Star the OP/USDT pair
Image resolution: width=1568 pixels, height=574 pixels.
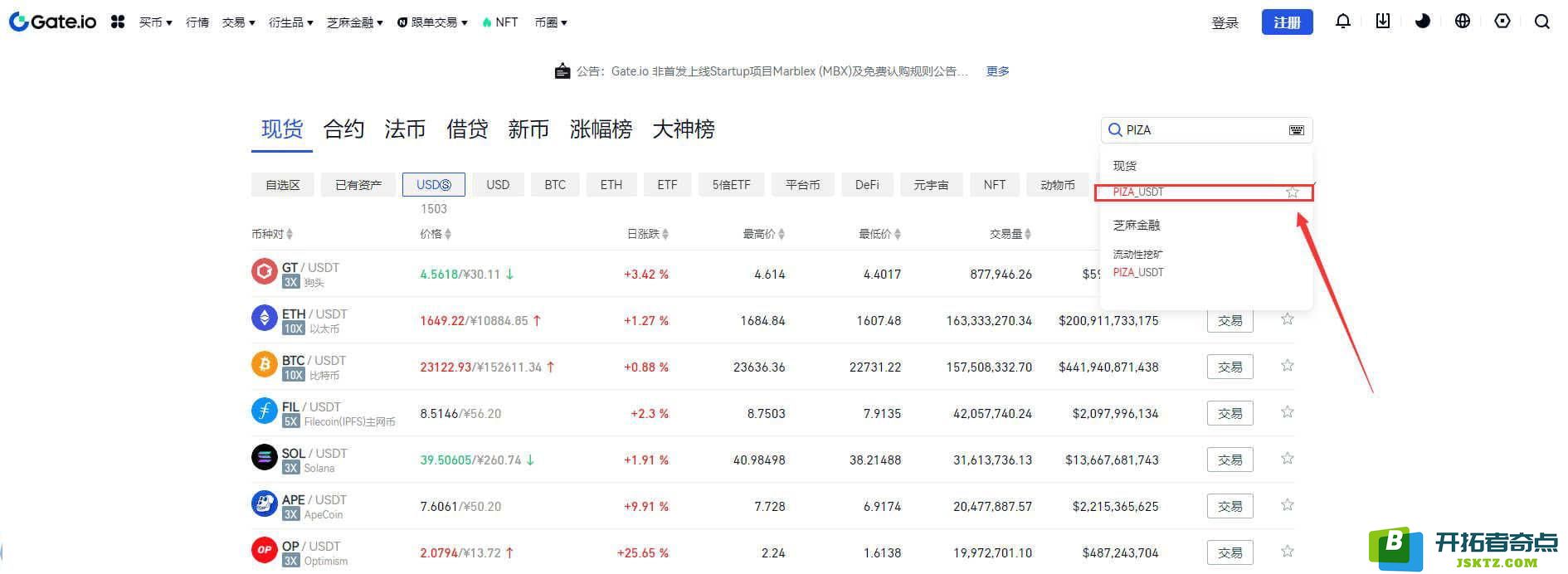(x=1288, y=552)
